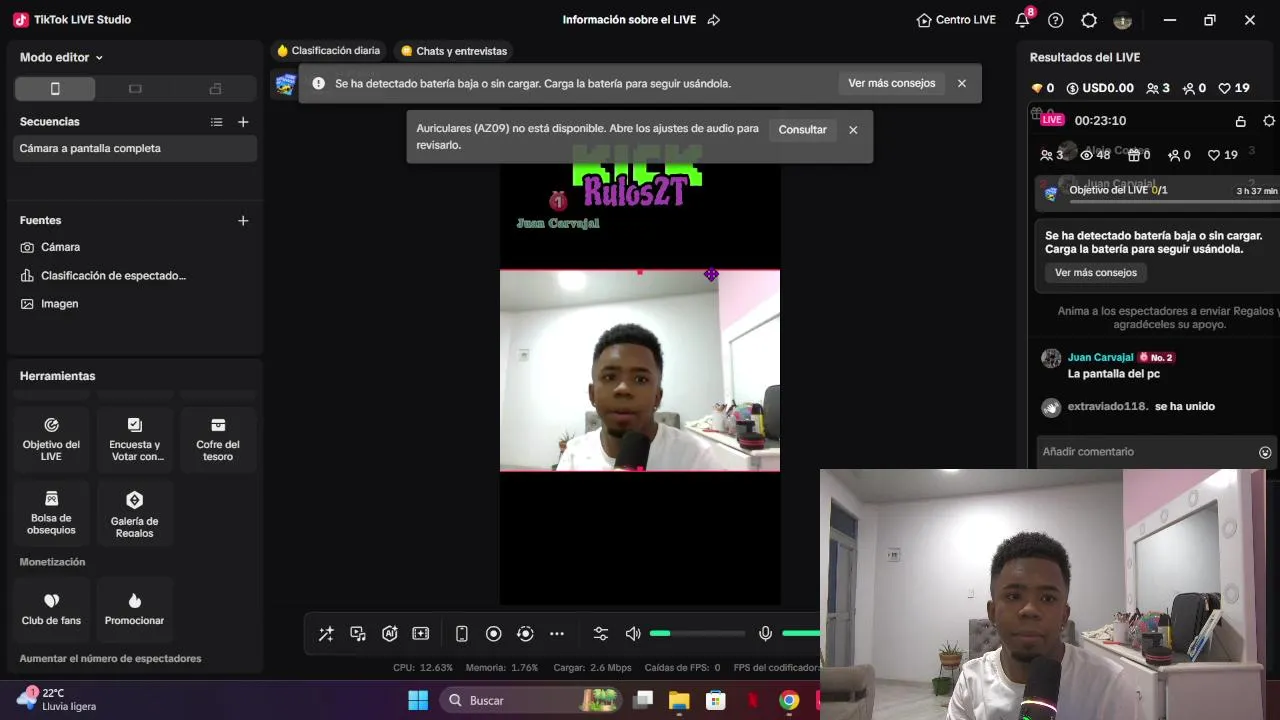Image resolution: width=1280 pixels, height=720 pixels.
Task: Open the profile avatar menu
Action: (1122, 20)
